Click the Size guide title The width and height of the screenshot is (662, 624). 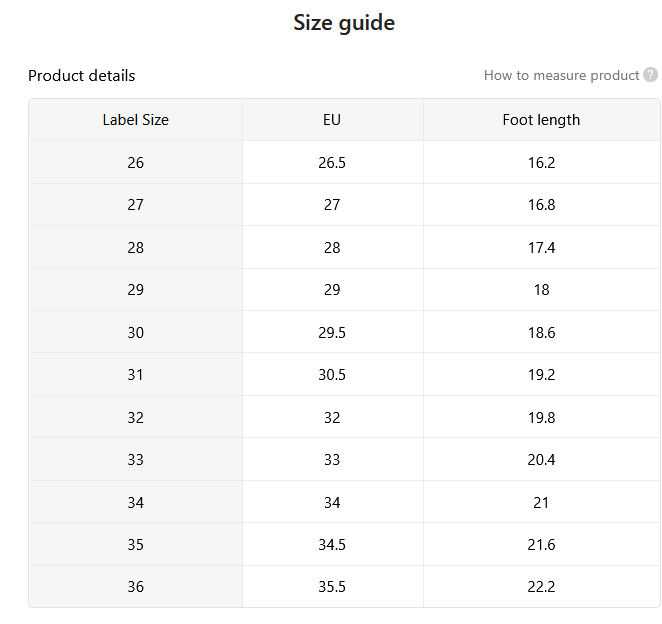point(344,22)
